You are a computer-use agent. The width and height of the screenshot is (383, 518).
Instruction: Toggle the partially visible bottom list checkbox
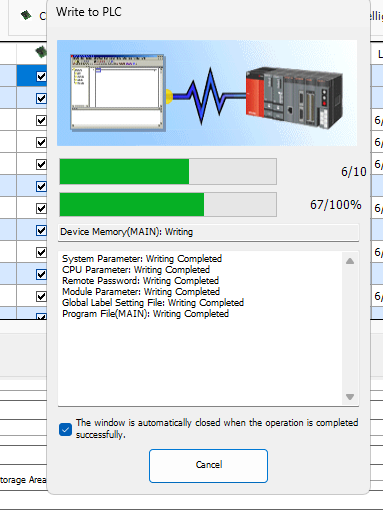pos(41,316)
